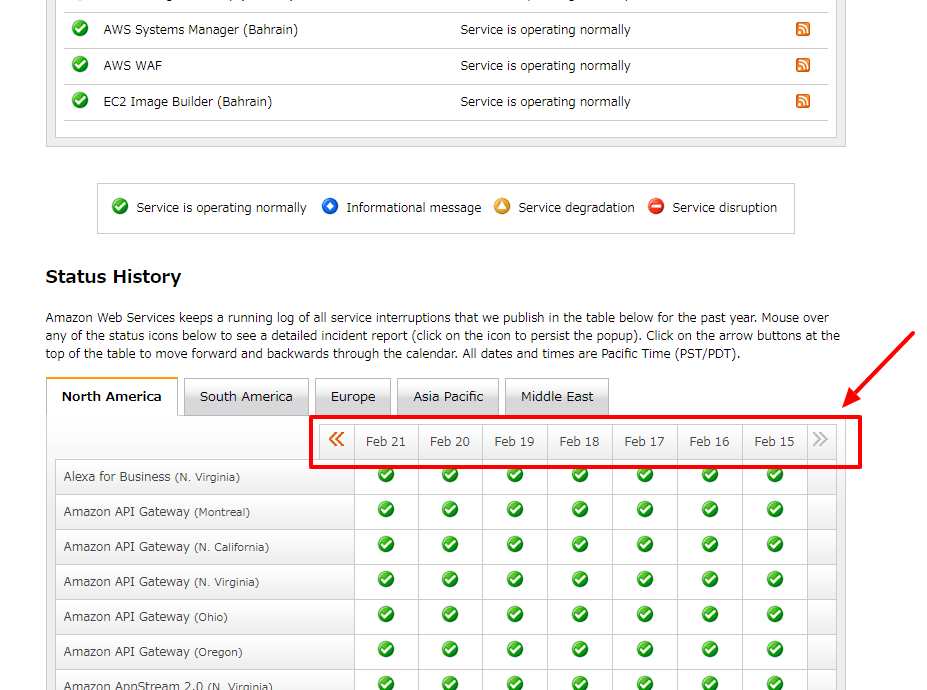Click the Feb 16 column header

[709, 442]
